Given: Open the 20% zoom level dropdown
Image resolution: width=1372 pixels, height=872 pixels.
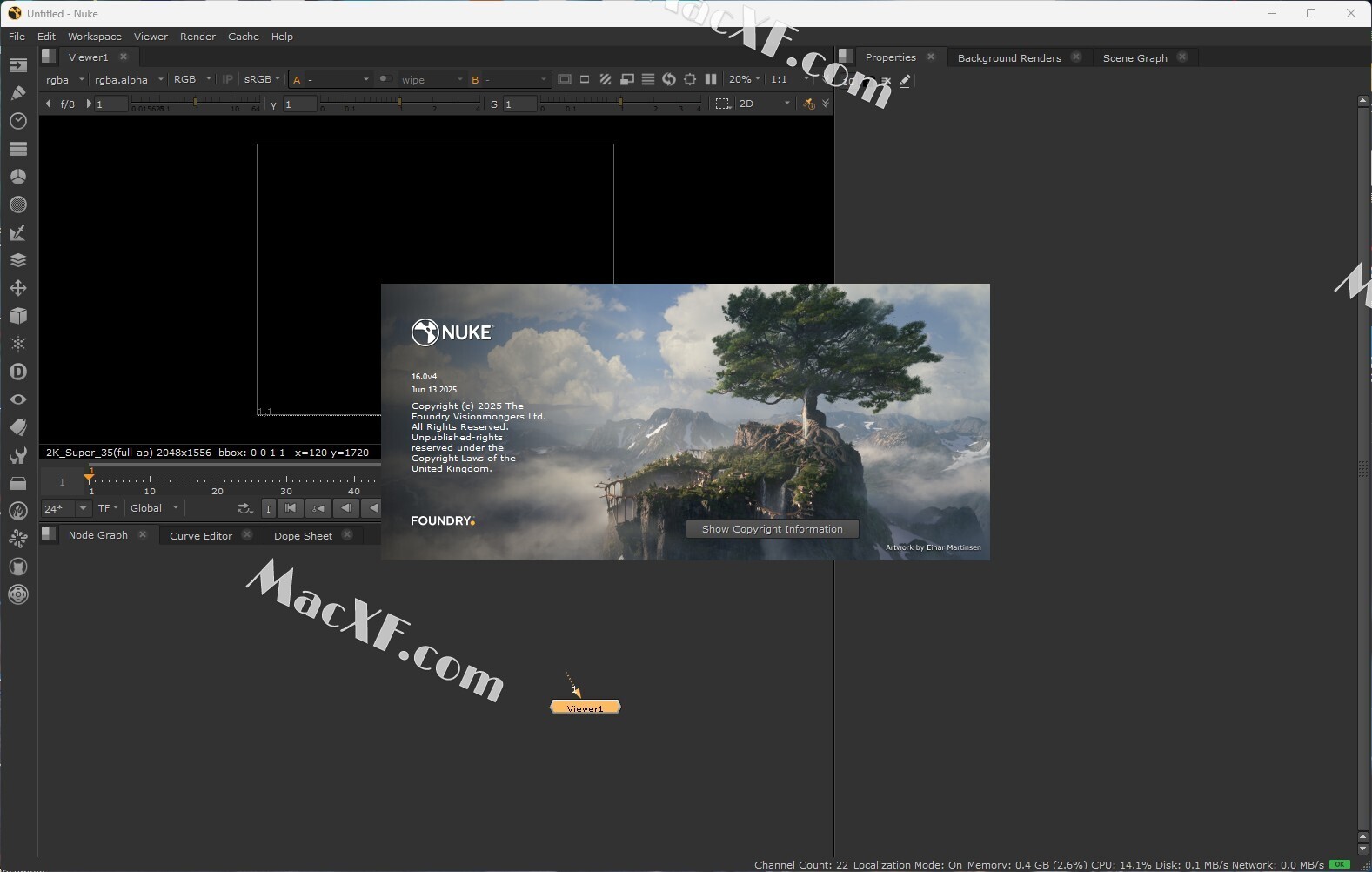Looking at the screenshot, I should point(745,79).
